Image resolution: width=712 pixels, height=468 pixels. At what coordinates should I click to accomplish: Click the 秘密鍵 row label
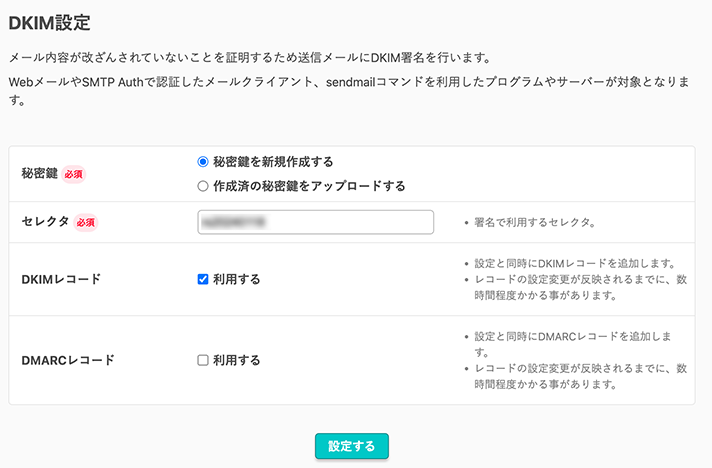[x=39, y=174]
